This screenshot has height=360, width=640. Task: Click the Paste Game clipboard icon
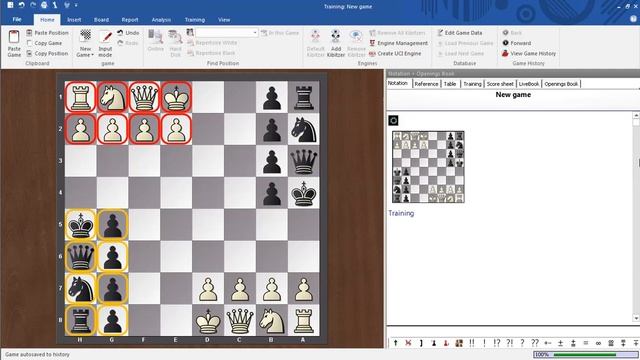coord(14,37)
